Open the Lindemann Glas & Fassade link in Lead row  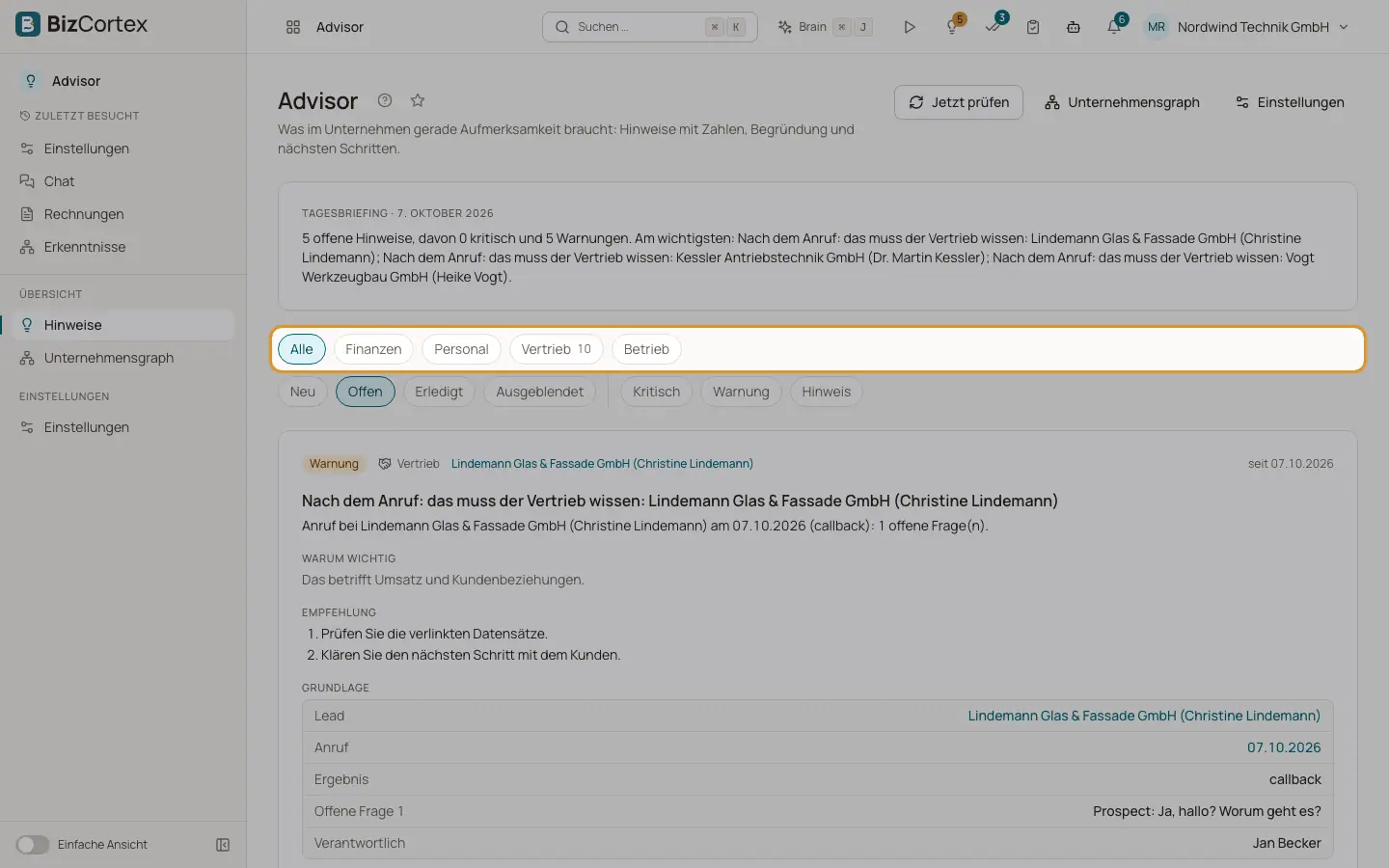1144,716
